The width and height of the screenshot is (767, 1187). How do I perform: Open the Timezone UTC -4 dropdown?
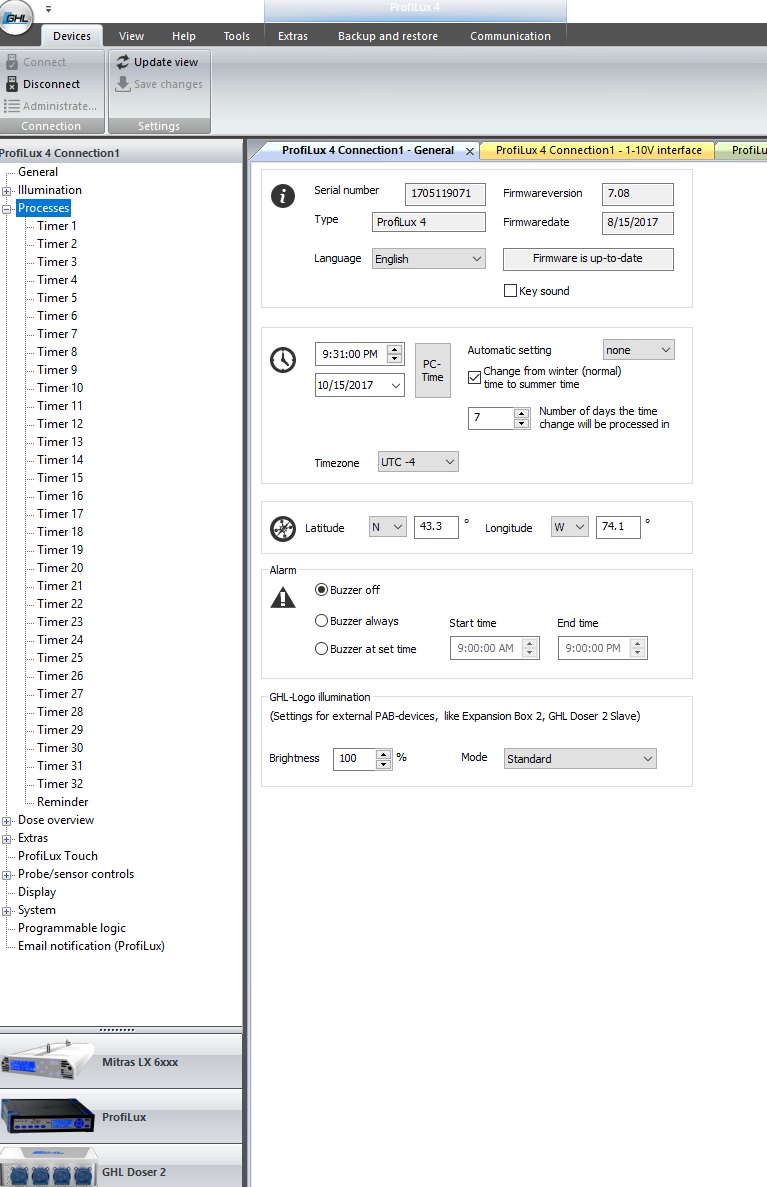point(418,462)
